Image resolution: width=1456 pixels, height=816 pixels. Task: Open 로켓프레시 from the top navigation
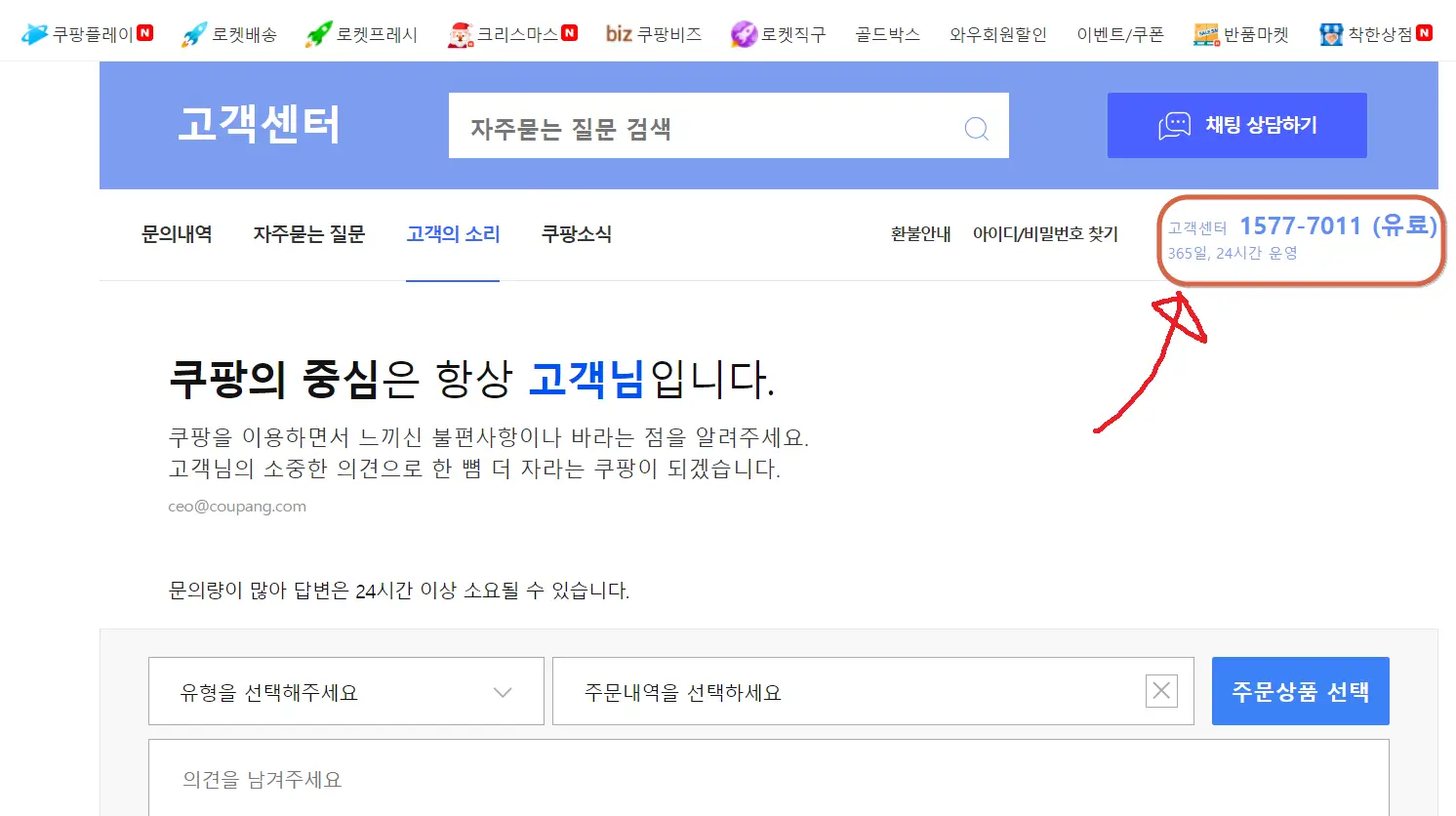317,30
